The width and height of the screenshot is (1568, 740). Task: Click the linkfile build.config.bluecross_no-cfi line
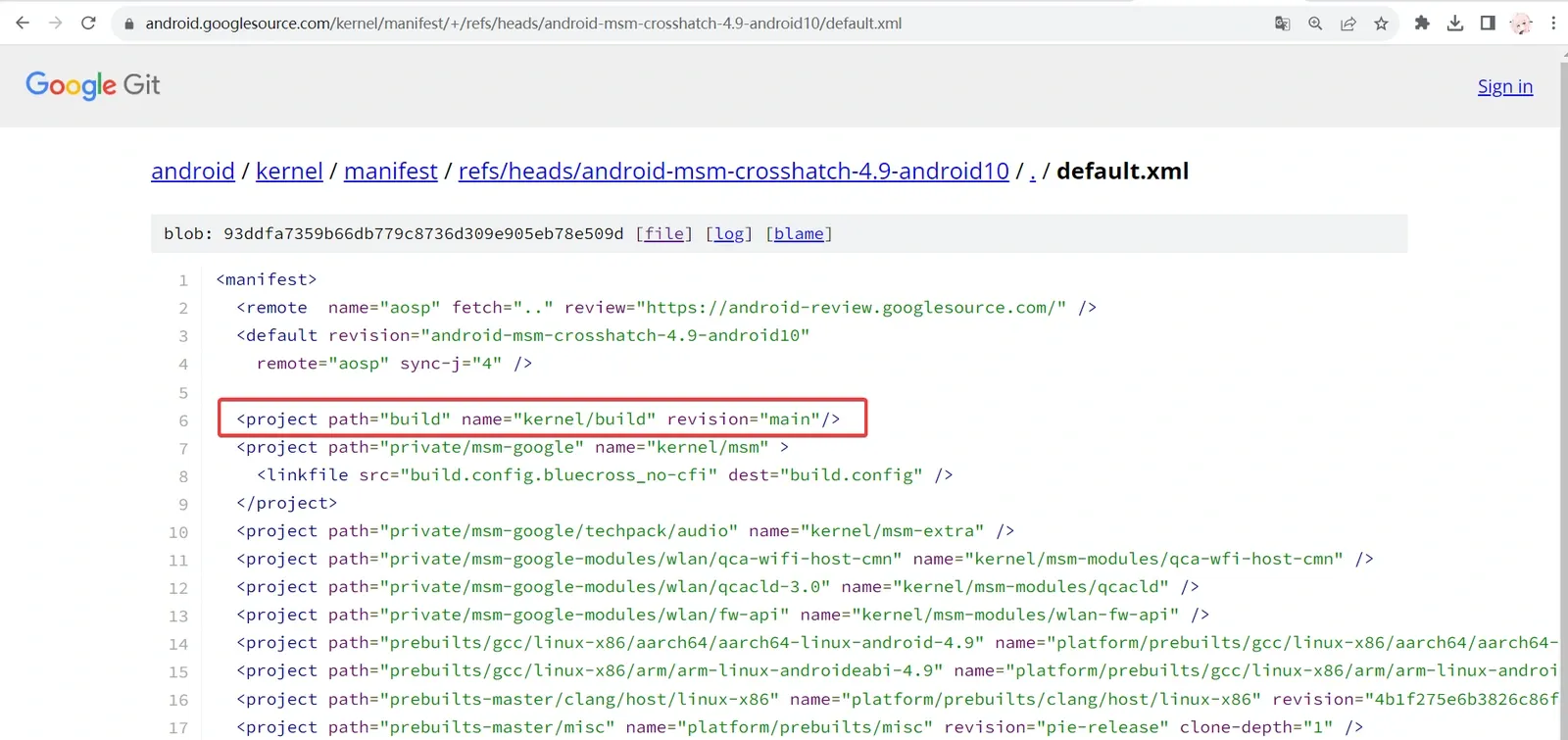[x=605, y=474]
